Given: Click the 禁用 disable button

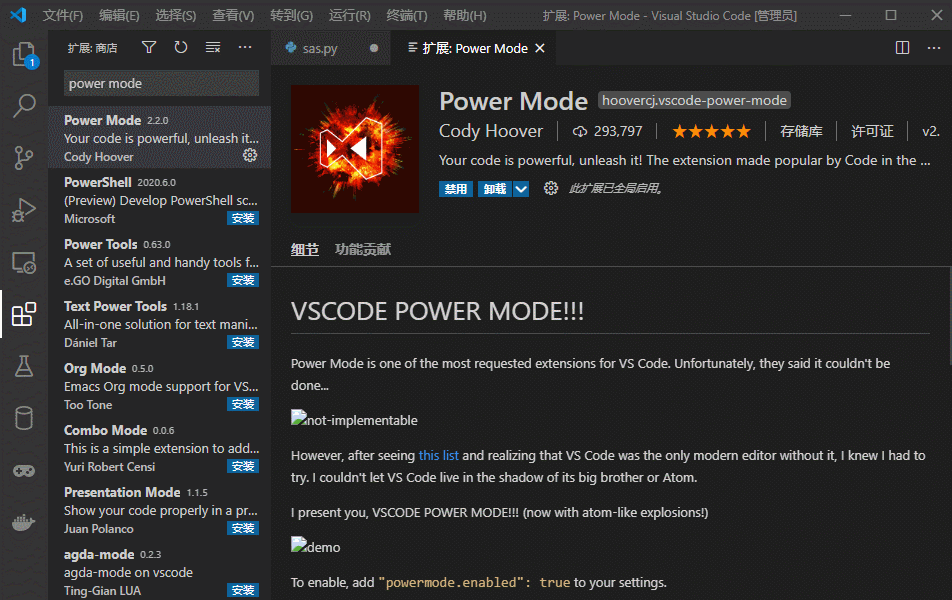Looking at the screenshot, I should pos(456,189).
